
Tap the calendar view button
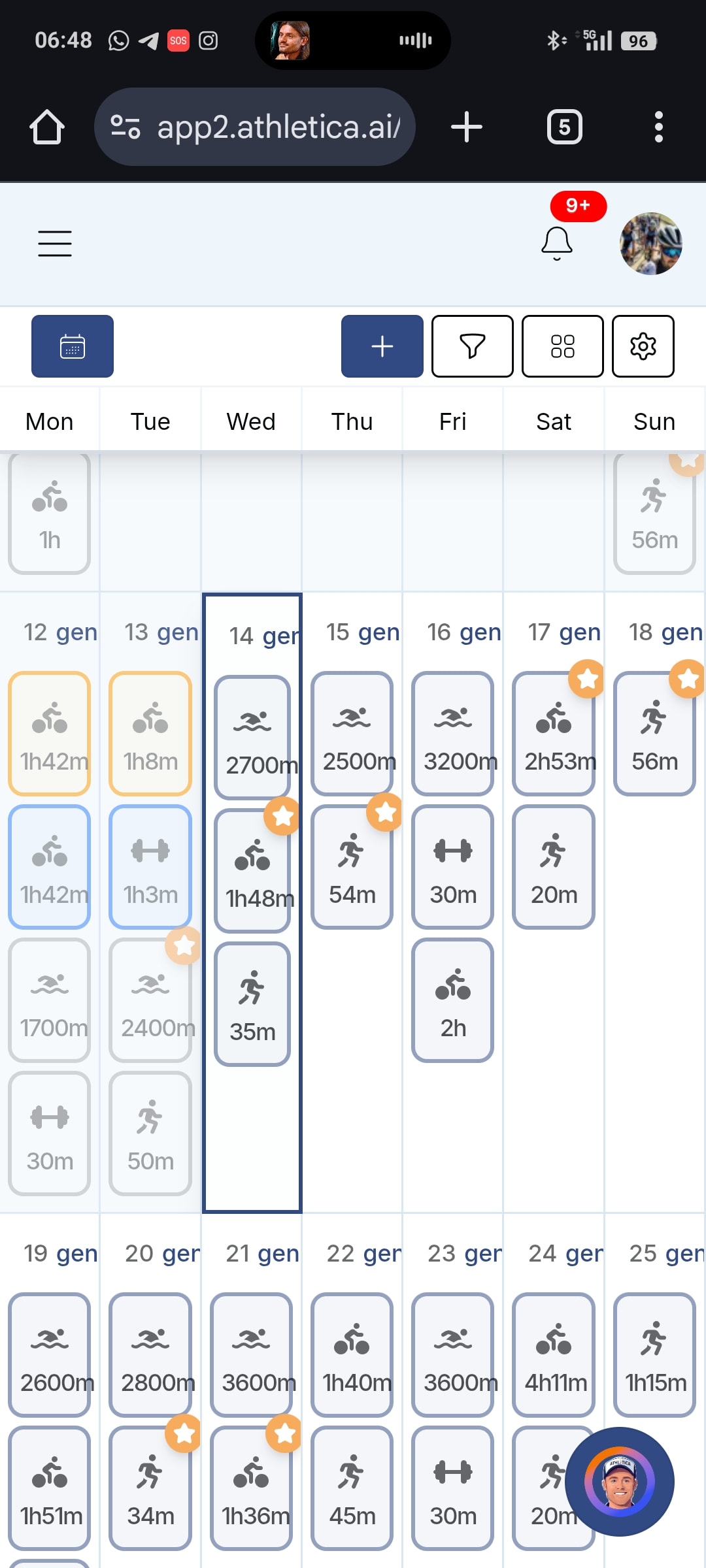(x=73, y=346)
